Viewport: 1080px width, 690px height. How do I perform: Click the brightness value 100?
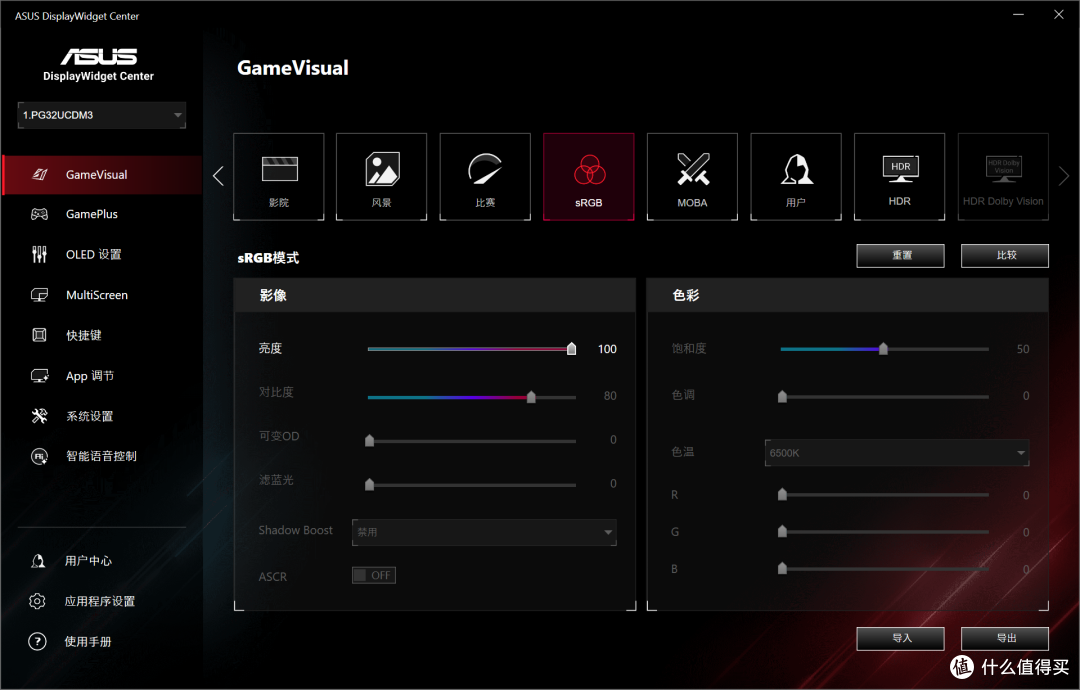coord(608,349)
